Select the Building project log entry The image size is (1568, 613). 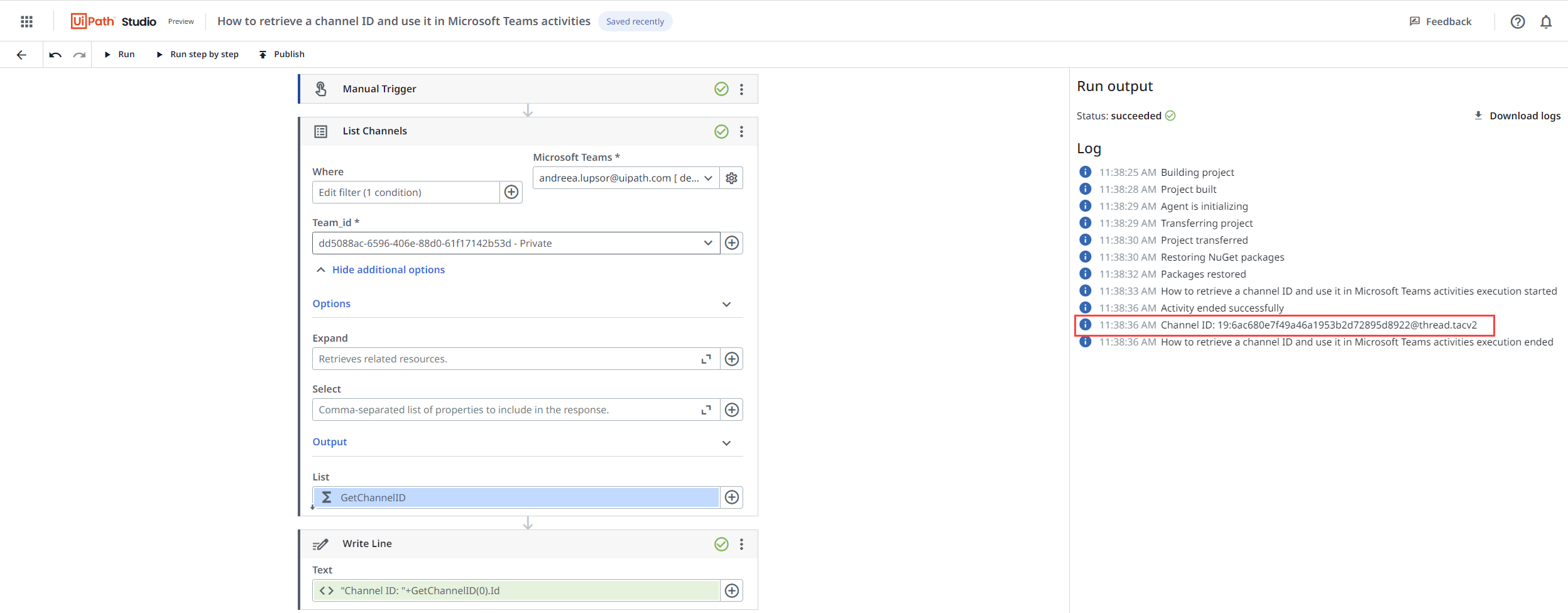1157,172
